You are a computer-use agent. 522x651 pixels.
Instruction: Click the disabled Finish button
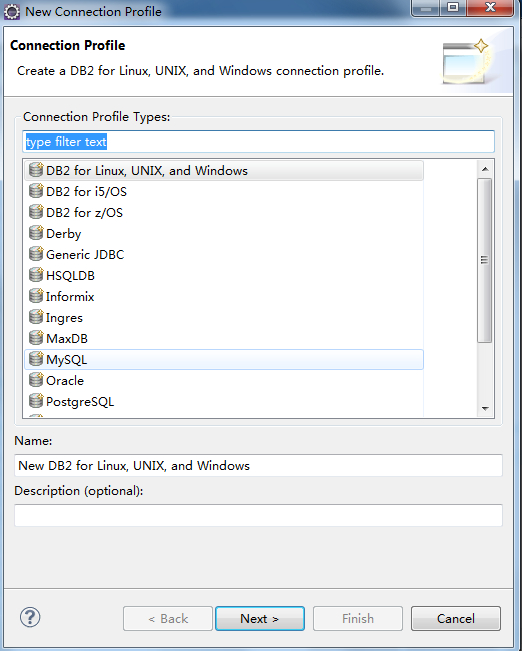click(358, 619)
